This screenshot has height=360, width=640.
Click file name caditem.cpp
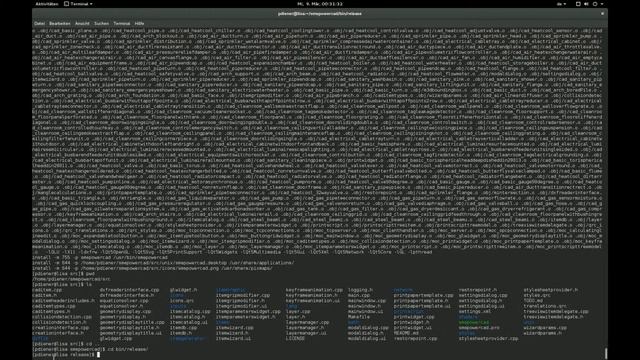47,290
